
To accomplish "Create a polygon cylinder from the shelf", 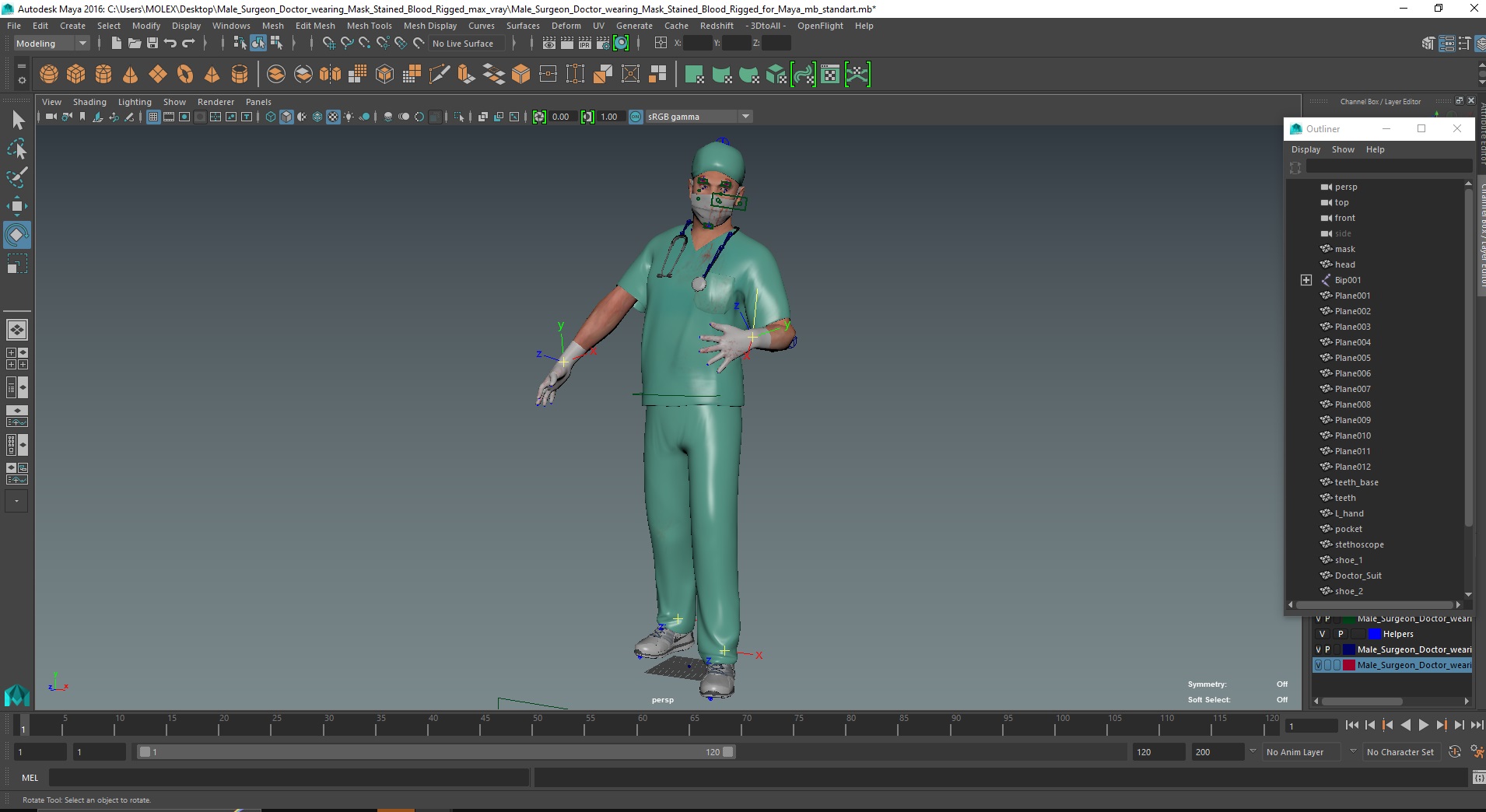I will click(103, 74).
